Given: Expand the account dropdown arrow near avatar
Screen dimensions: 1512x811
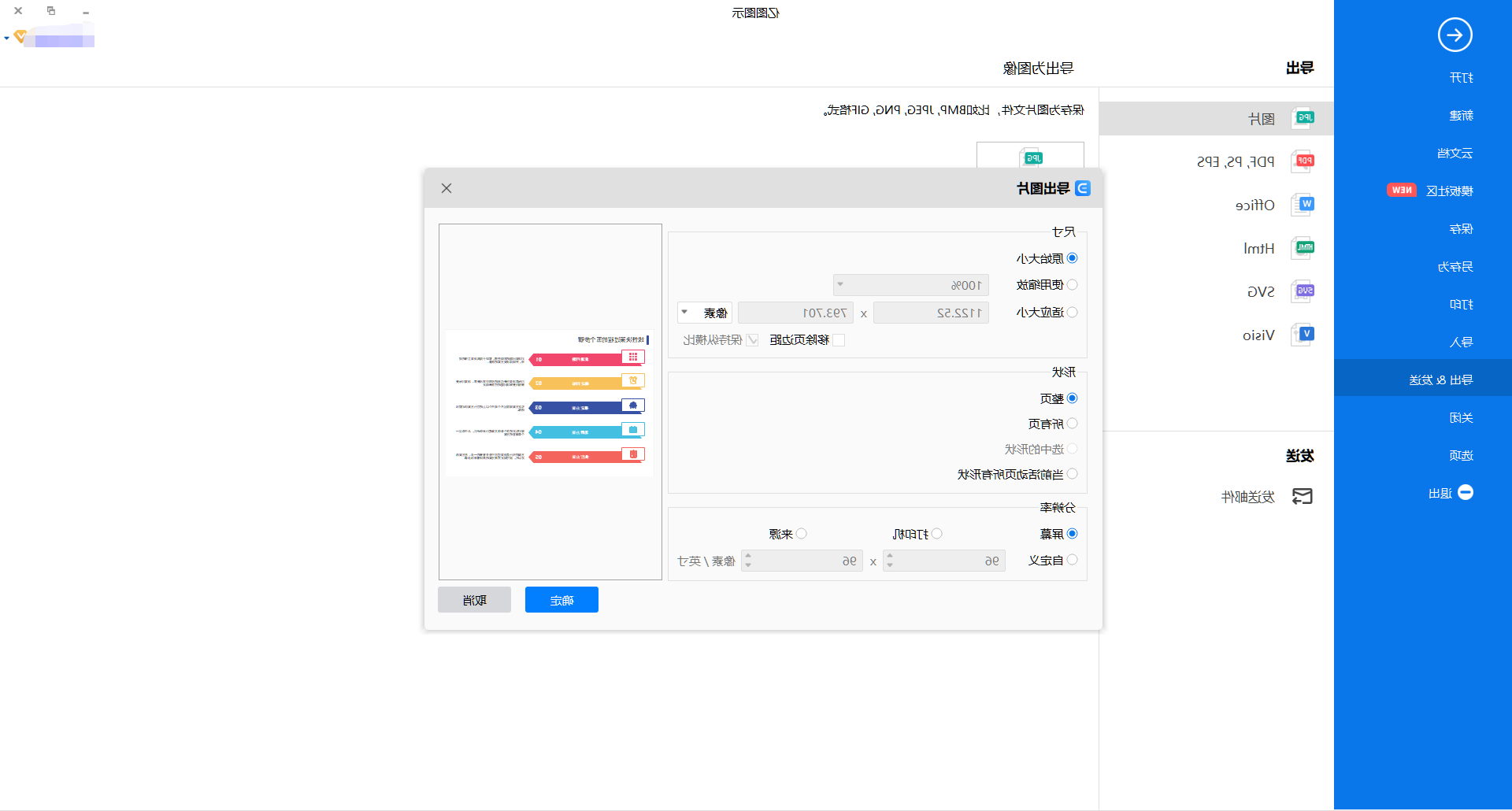Looking at the screenshot, I should (6, 38).
